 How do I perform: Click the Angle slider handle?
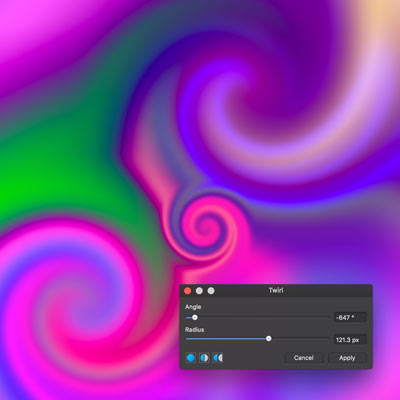(x=195, y=318)
